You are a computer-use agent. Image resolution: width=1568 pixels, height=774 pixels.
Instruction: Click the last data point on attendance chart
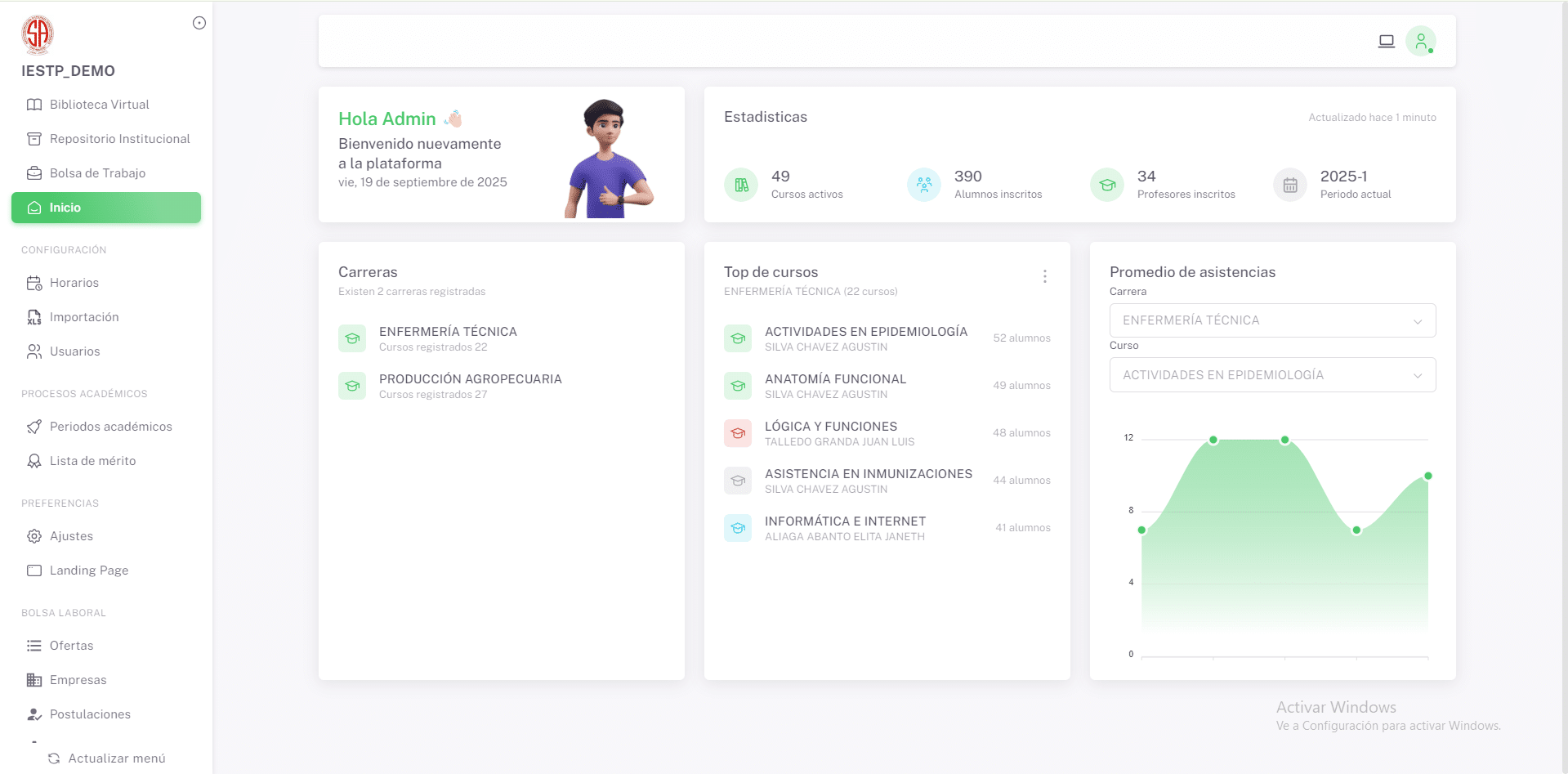[x=1427, y=476]
